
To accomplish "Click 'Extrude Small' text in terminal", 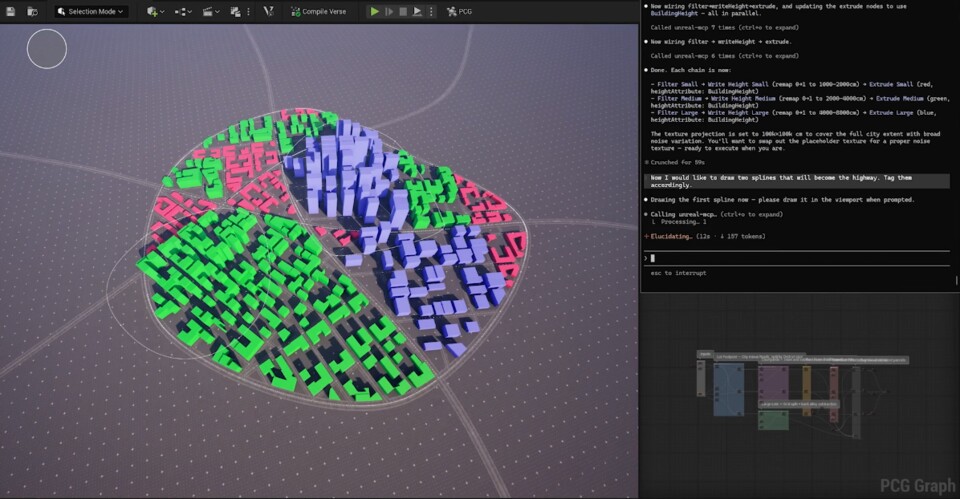I will (891, 84).
